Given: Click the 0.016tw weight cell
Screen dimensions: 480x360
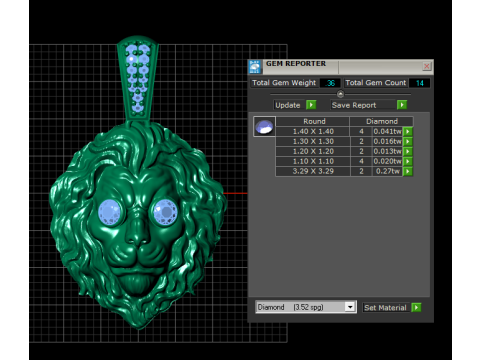Looking at the screenshot, I should click(x=387, y=141).
